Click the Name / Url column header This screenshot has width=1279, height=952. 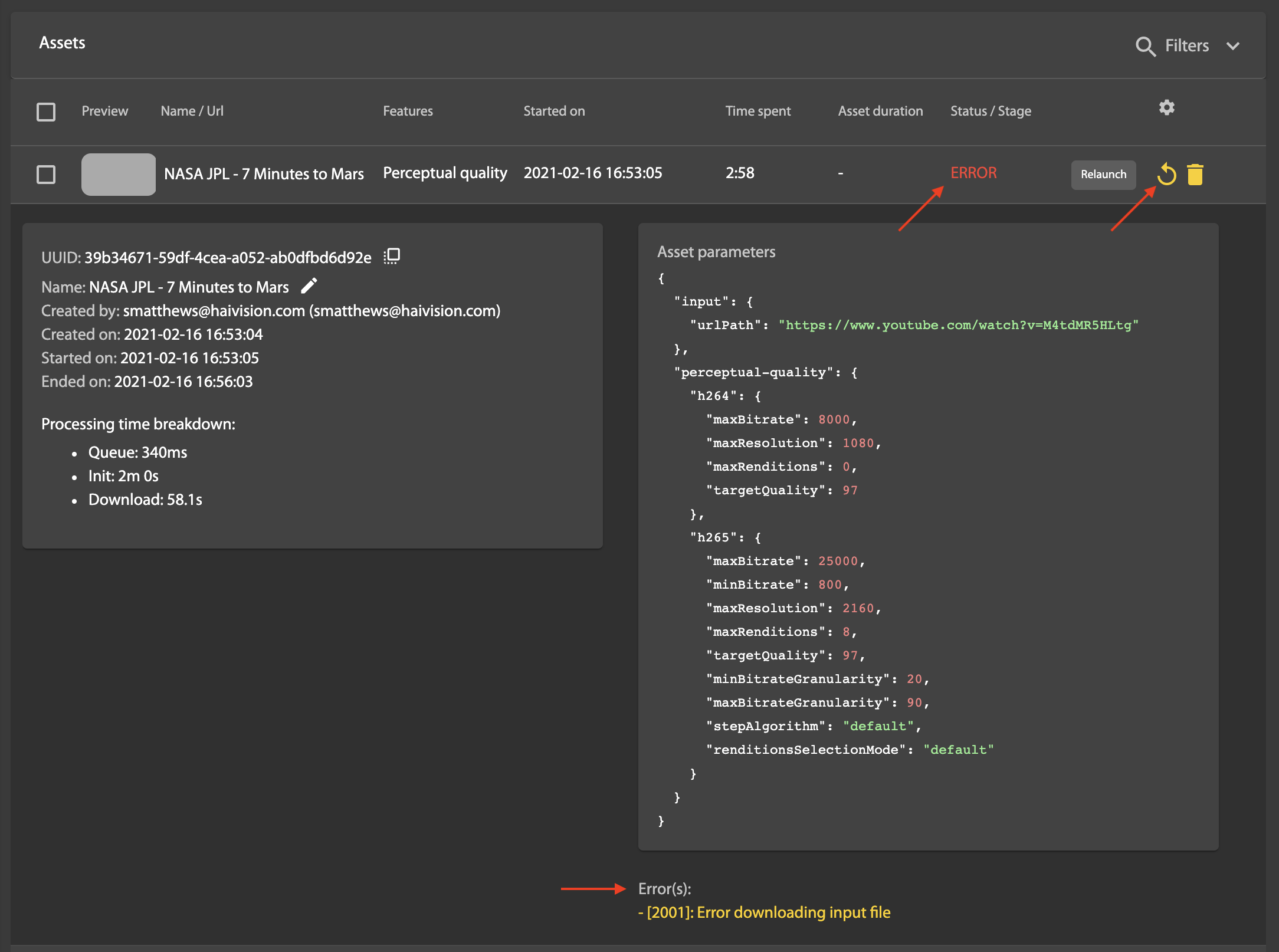click(x=192, y=111)
